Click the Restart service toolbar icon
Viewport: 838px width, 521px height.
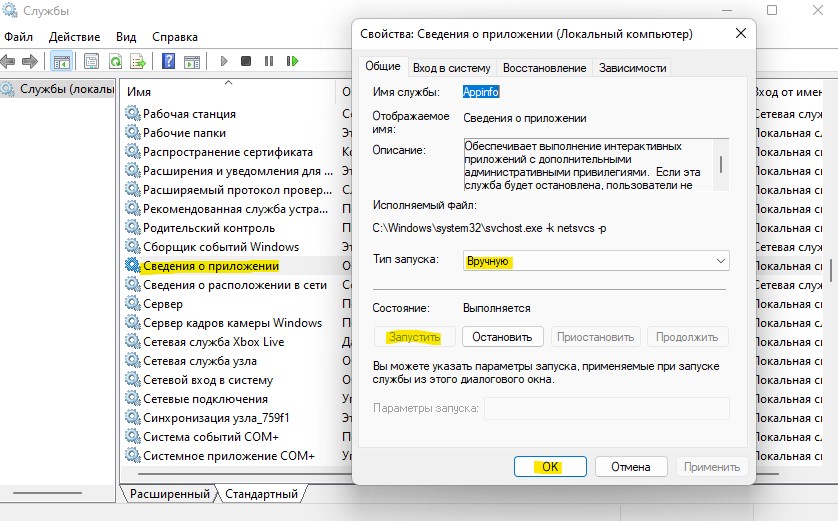(292, 61)
